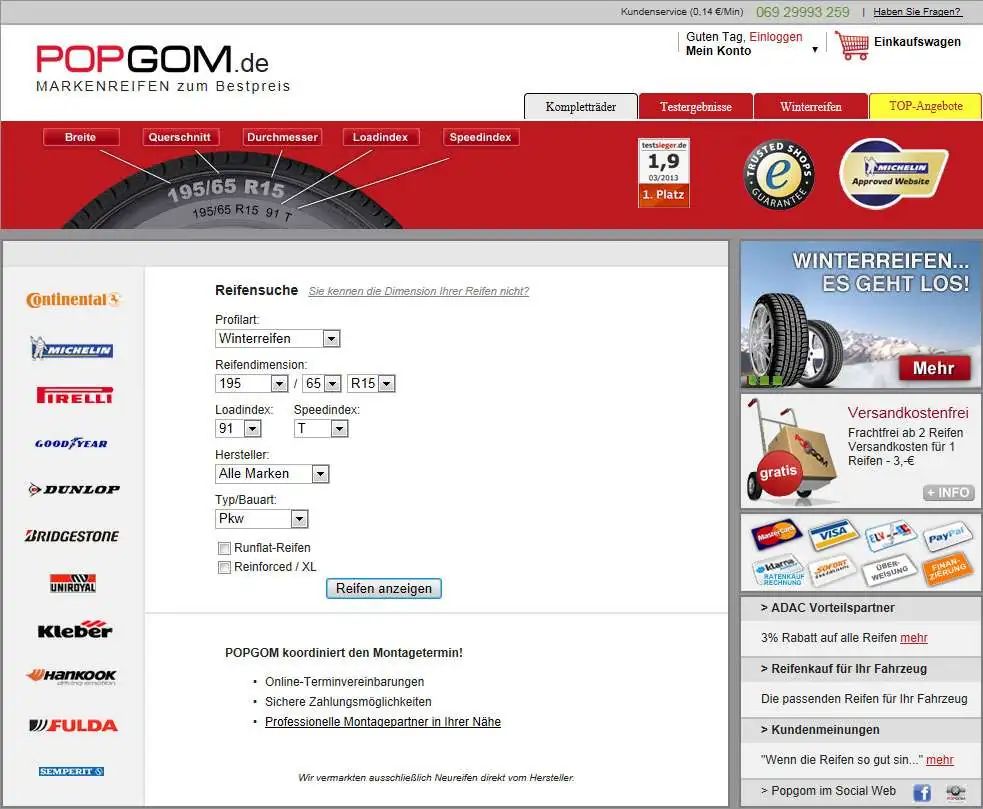This screenshot has width=983, height=809.
Task: Switch to the Kompletträder tab
Action: 581,107
